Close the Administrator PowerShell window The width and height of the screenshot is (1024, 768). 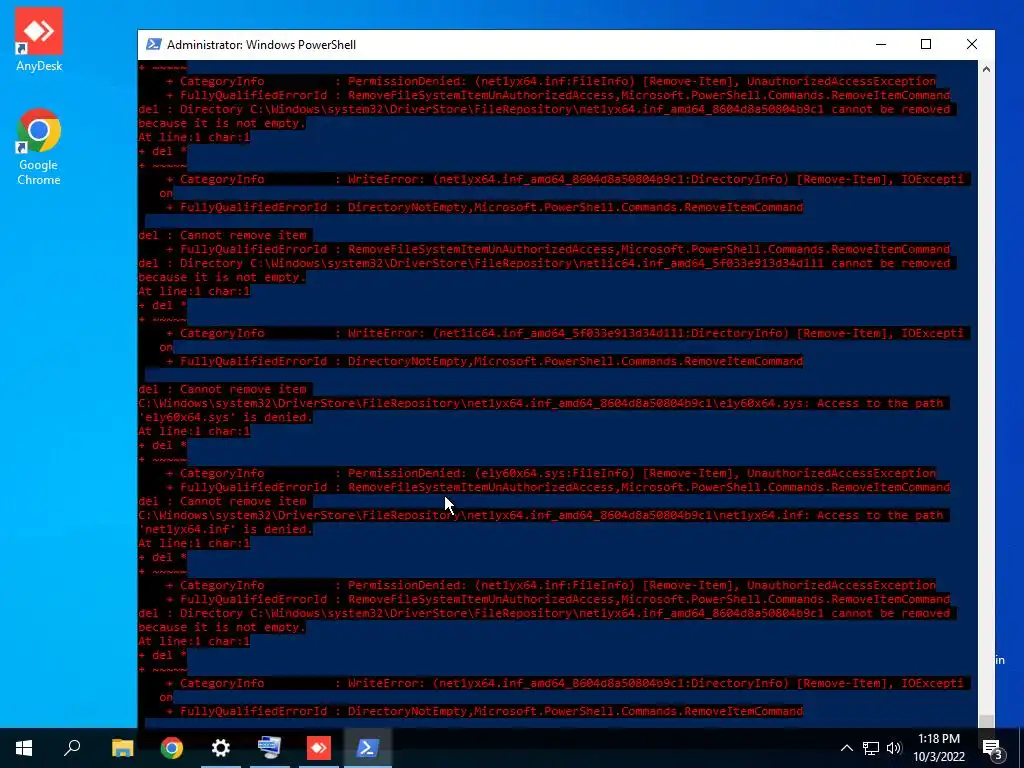point(972,44)
